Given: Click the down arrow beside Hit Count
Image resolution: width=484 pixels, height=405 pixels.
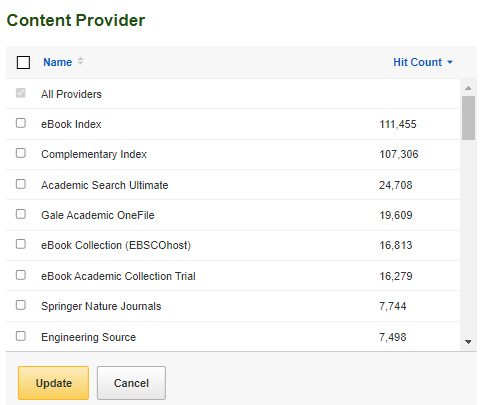Looking at the screenshot, I should pos(450,62).
